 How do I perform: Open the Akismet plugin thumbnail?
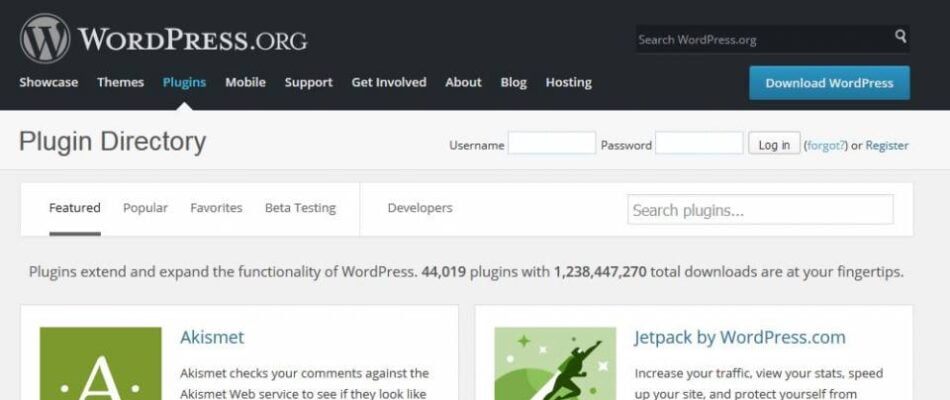(101, 364)
